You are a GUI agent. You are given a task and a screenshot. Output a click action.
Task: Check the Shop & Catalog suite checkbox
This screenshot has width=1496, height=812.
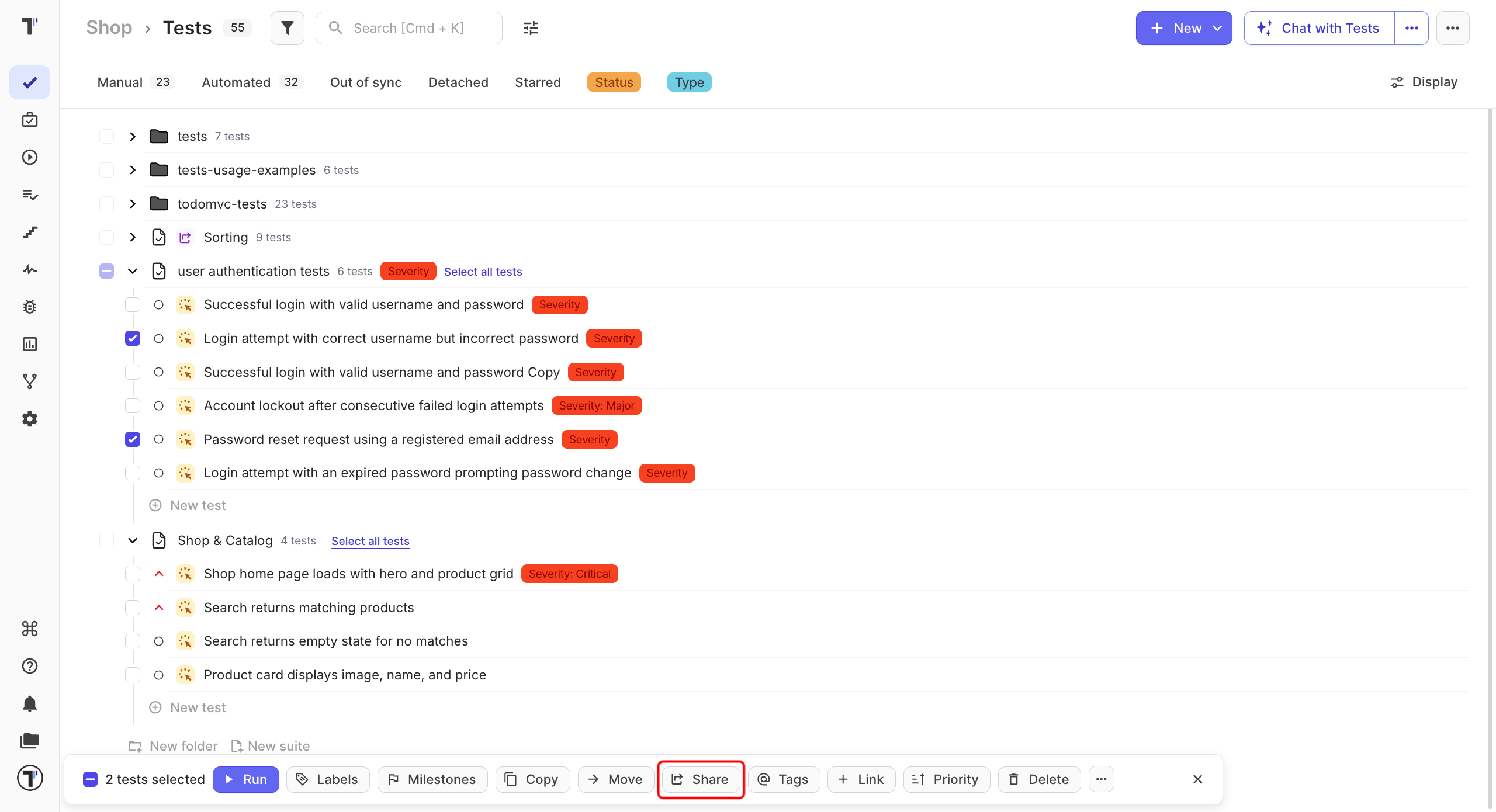tap(107, 540)
